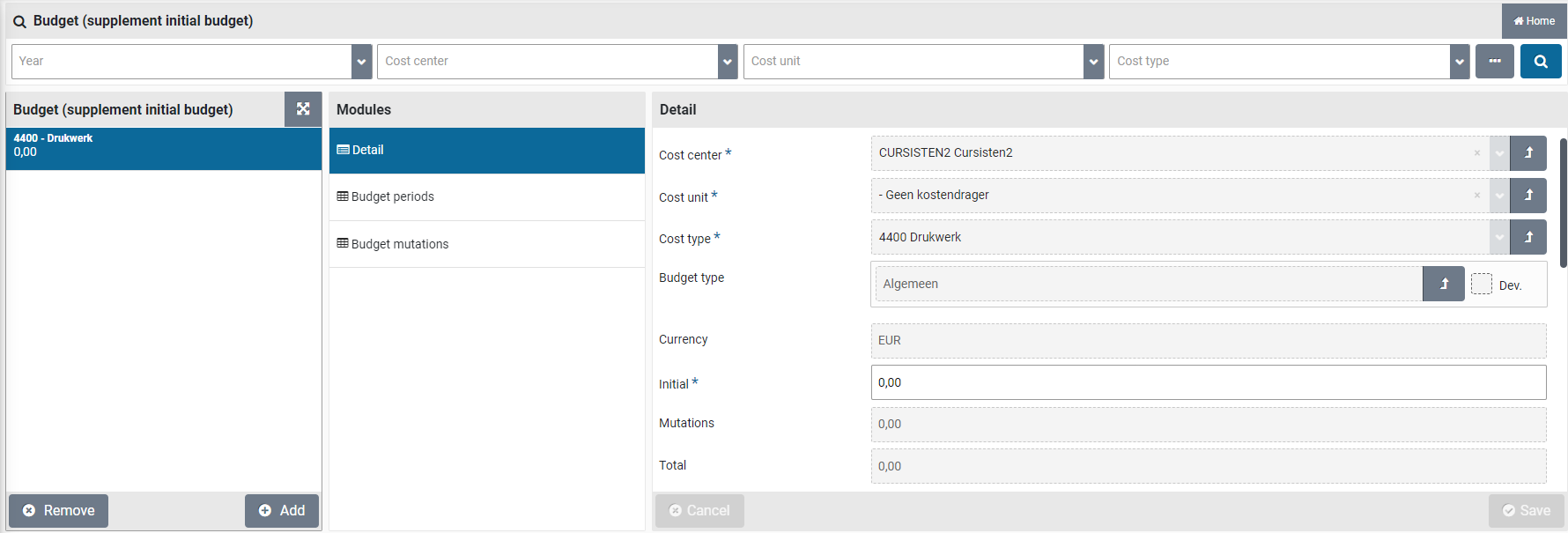
Task: Open the Year filter dropdown
Action: click(361, 62)
